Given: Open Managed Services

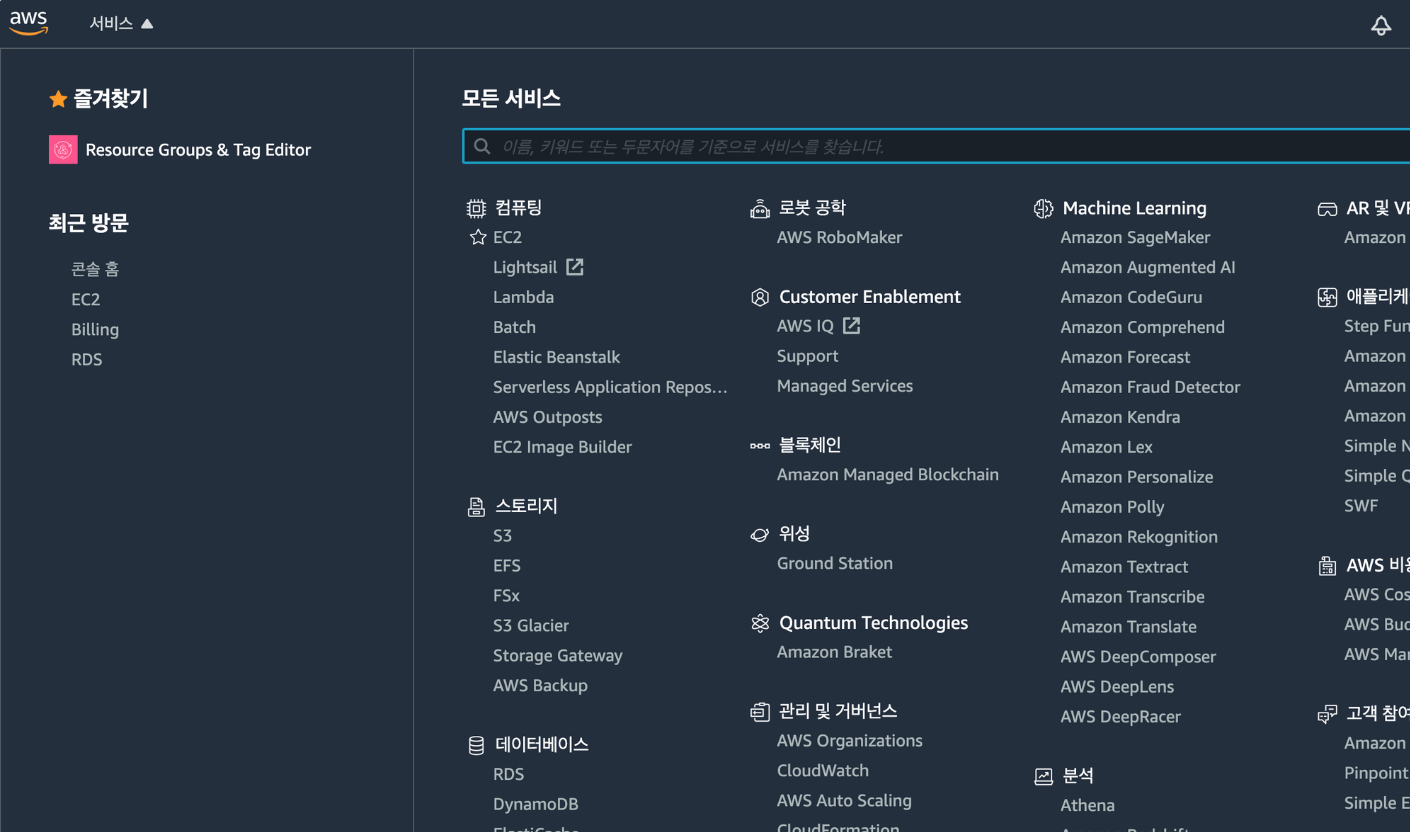Looking at the screenshot, I should [845, 386].
